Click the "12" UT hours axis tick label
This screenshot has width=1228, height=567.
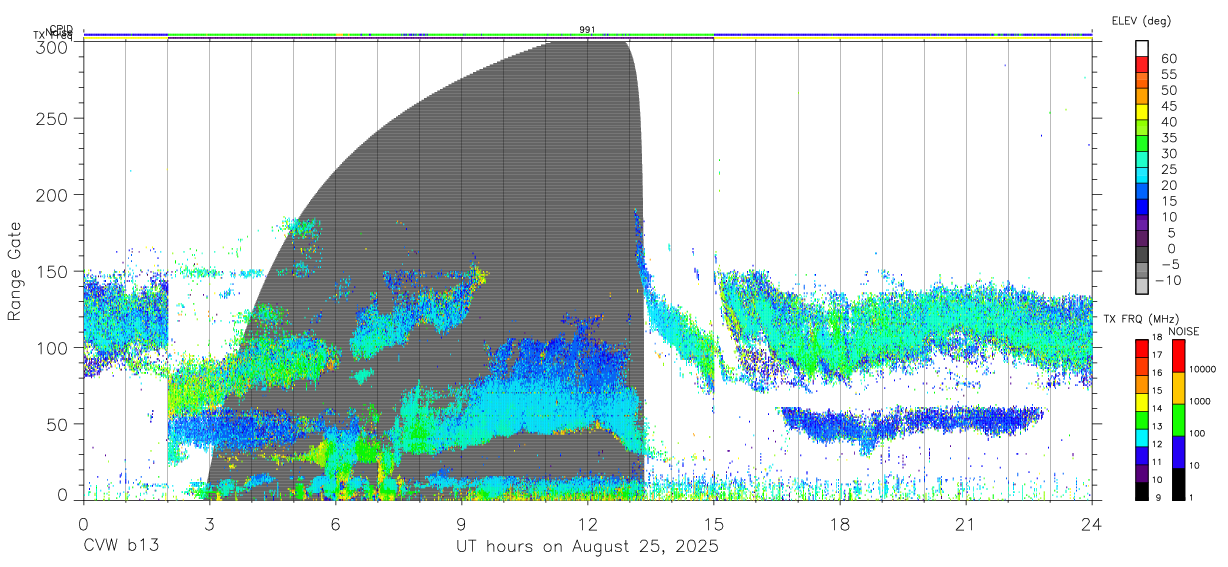pyautogui.click(x=587, y=524)
